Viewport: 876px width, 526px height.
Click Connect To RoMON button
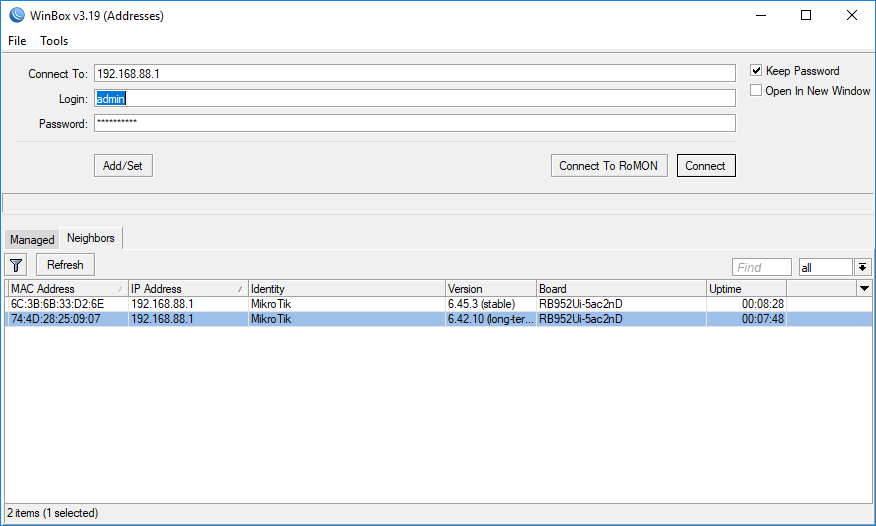[608, 166]
